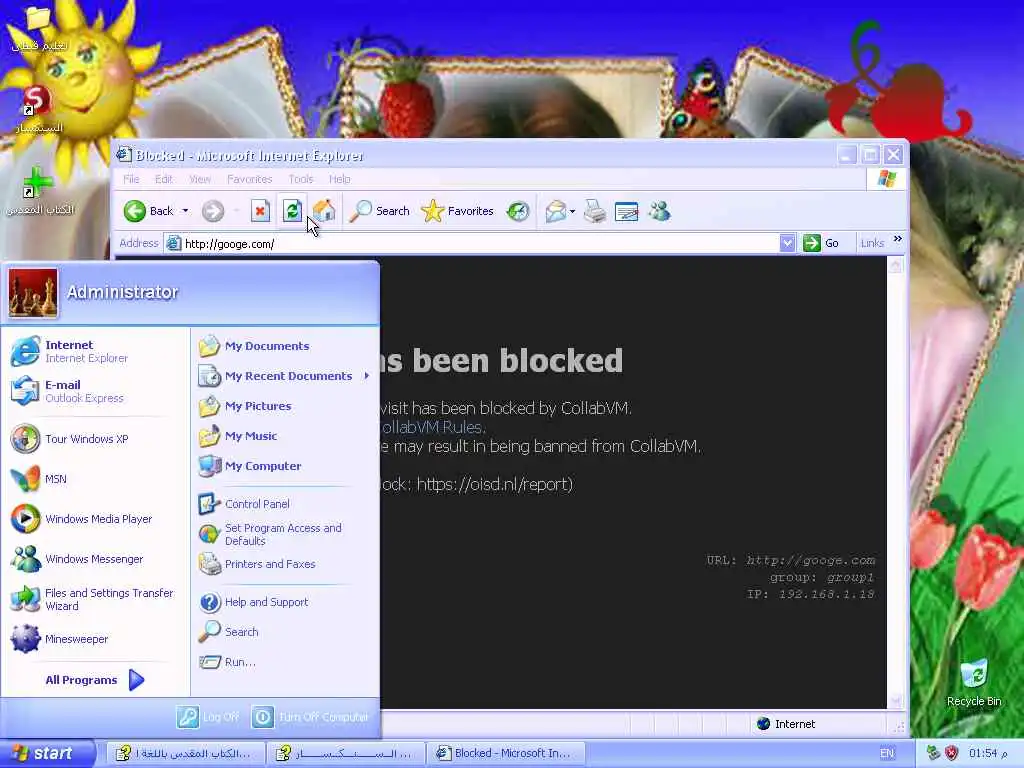Open the Edit menu
Viewport: 1024px width, 768px height.
tap(163, 179)
